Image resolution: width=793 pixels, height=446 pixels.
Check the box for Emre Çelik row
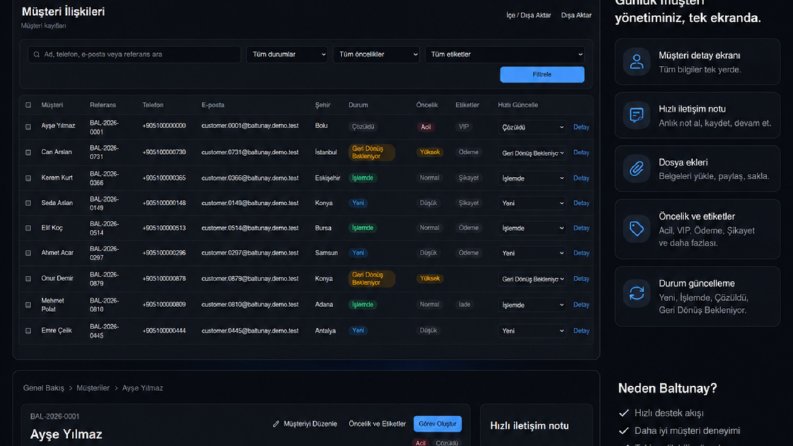(x=28, y=331)
